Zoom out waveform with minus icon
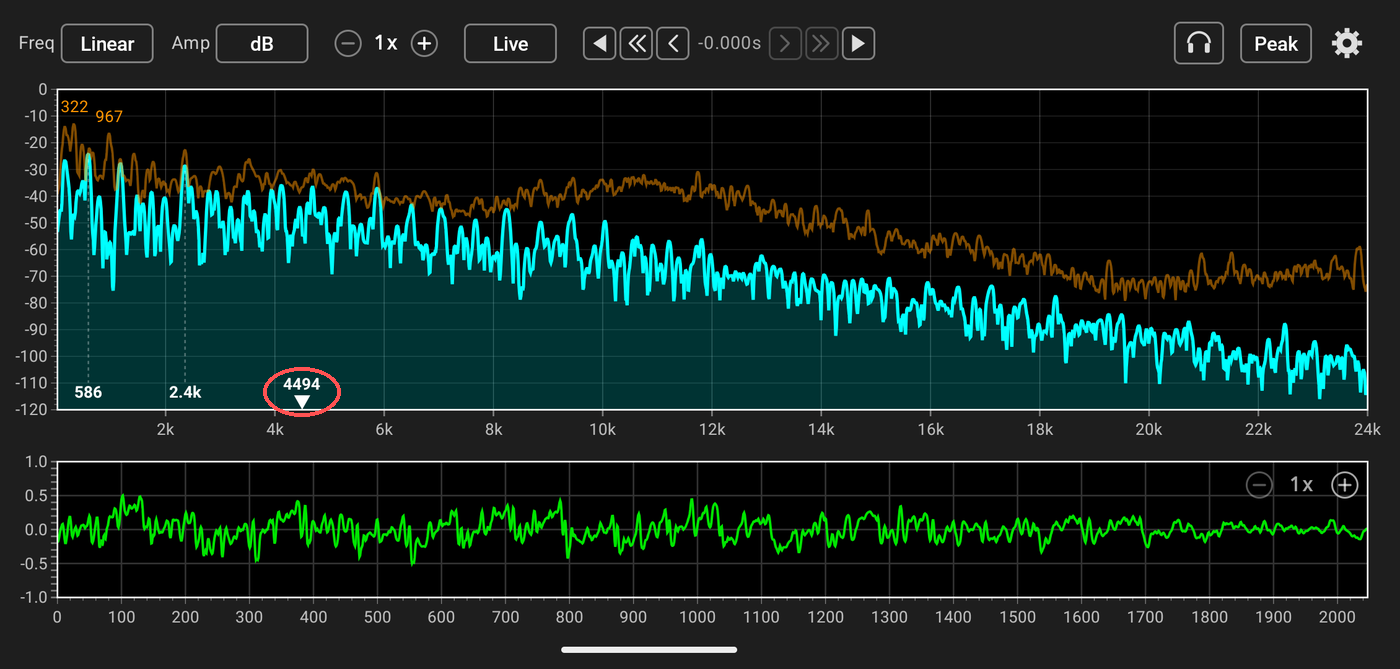This screenshot has height=669, width=1400. (1259, 485)
